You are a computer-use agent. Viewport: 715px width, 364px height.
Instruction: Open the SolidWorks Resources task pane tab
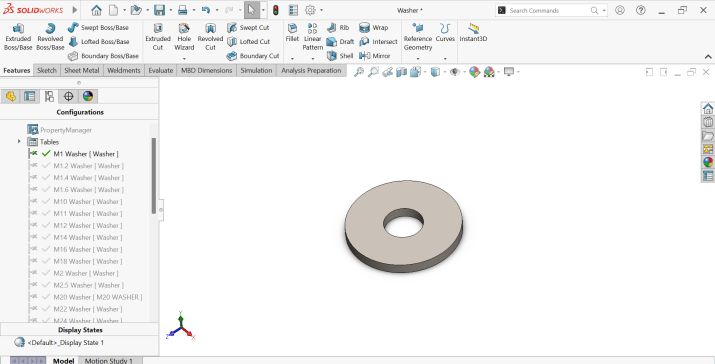coord(708,109)
